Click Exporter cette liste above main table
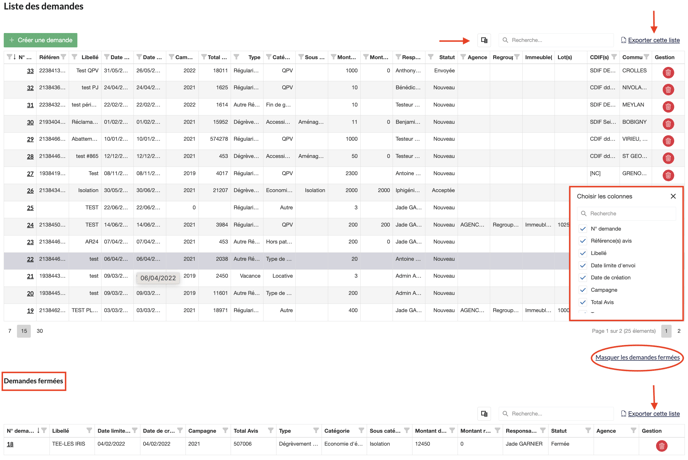Viewport: 688px width, 460px height. (653, 41)
